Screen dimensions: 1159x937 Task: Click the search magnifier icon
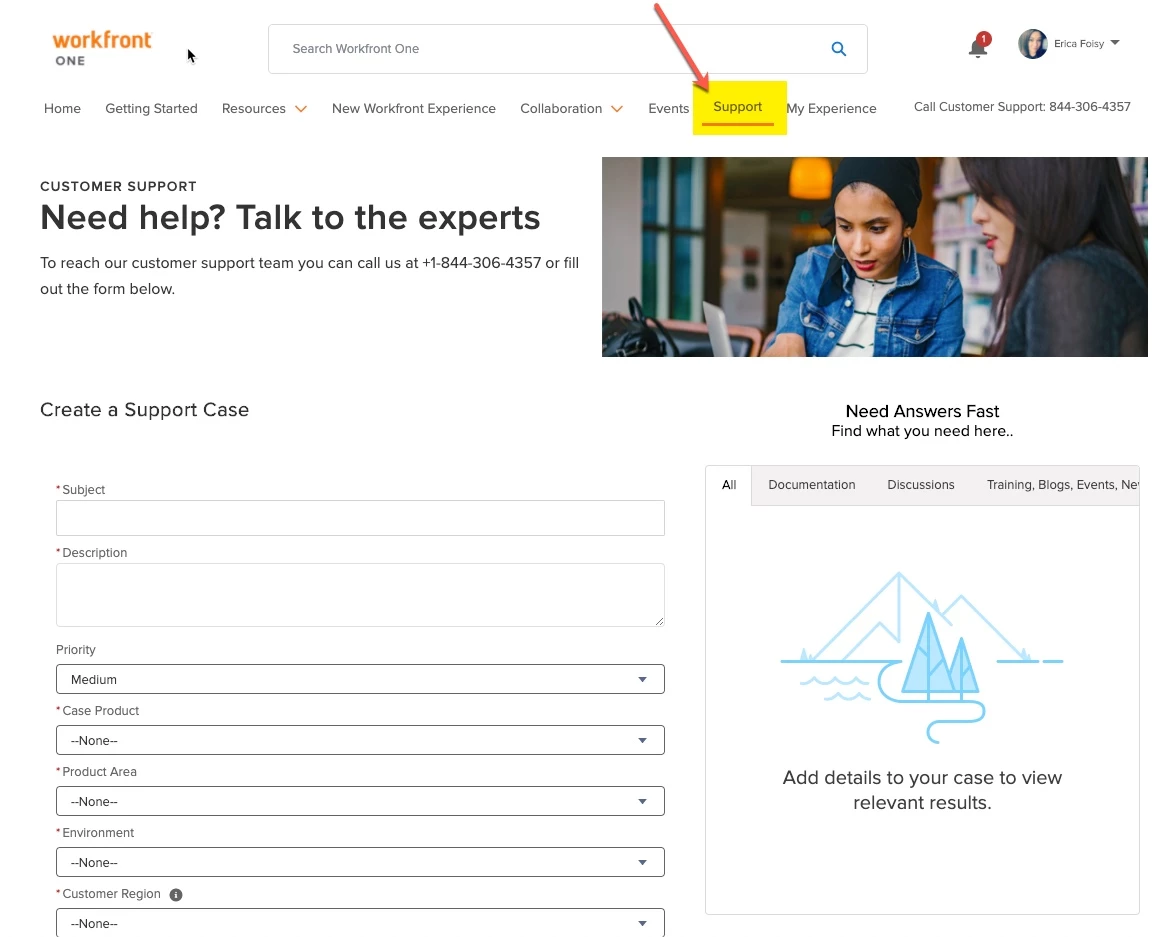coord(838,49)
